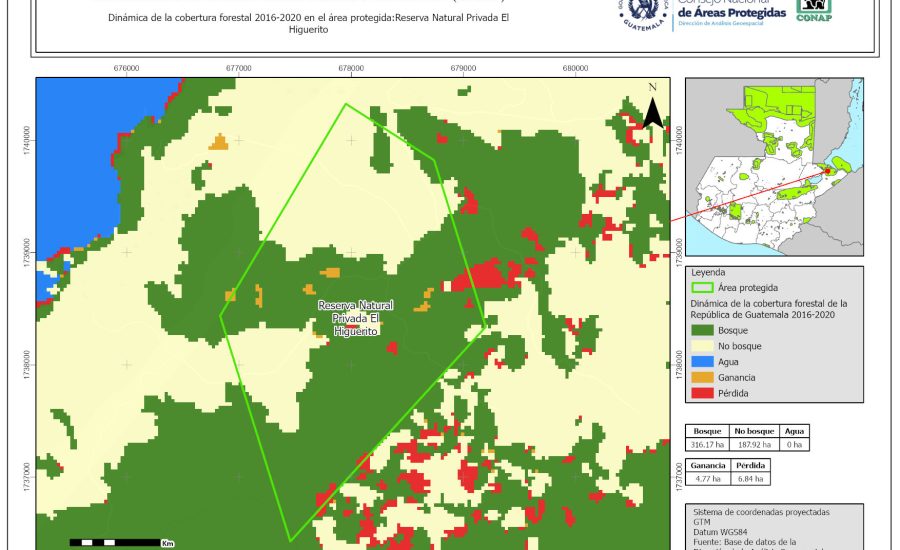Select the Pérdida red legend swatch

(704, 394)
